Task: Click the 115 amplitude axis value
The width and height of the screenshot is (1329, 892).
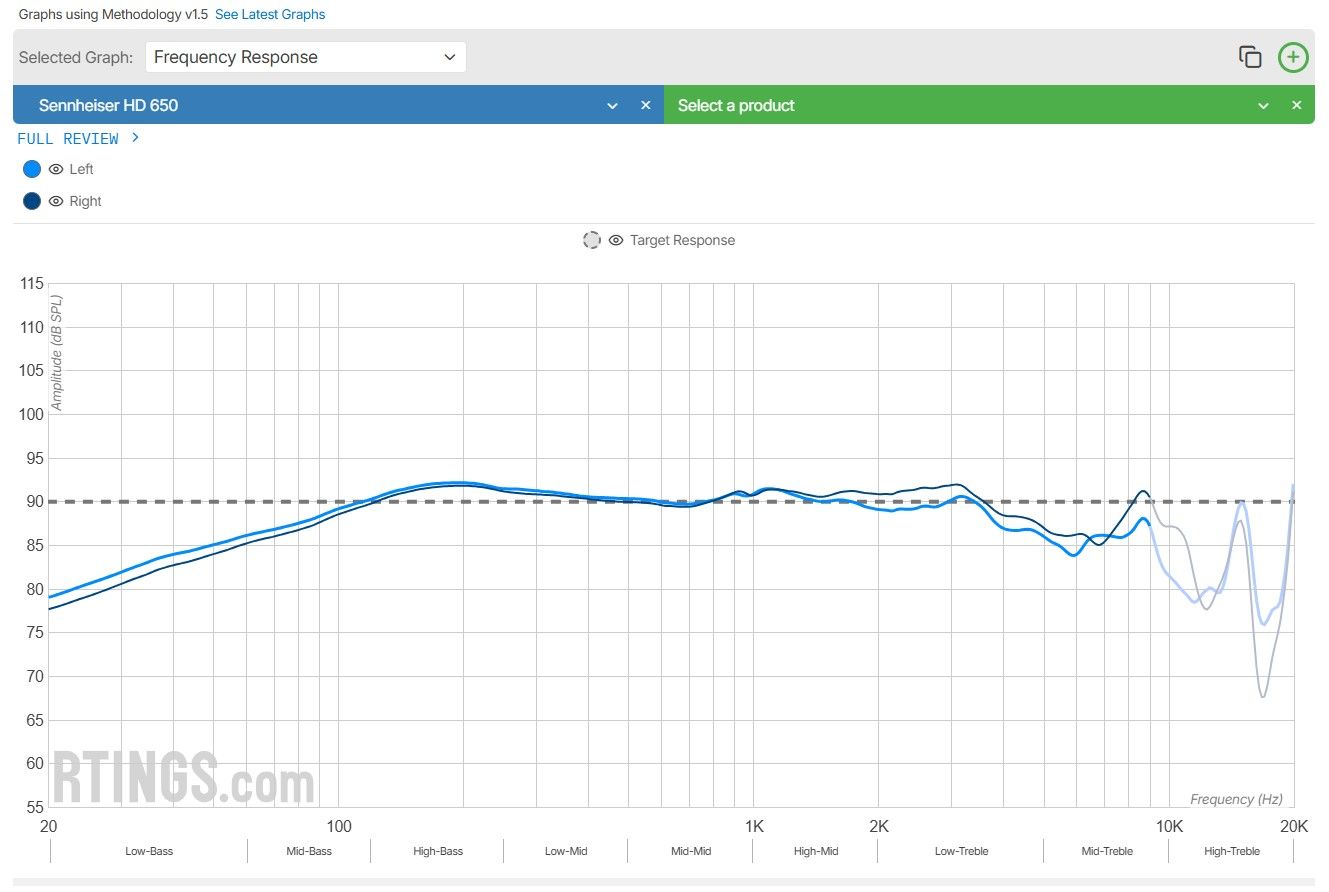Action: click(x=31, y=284)
